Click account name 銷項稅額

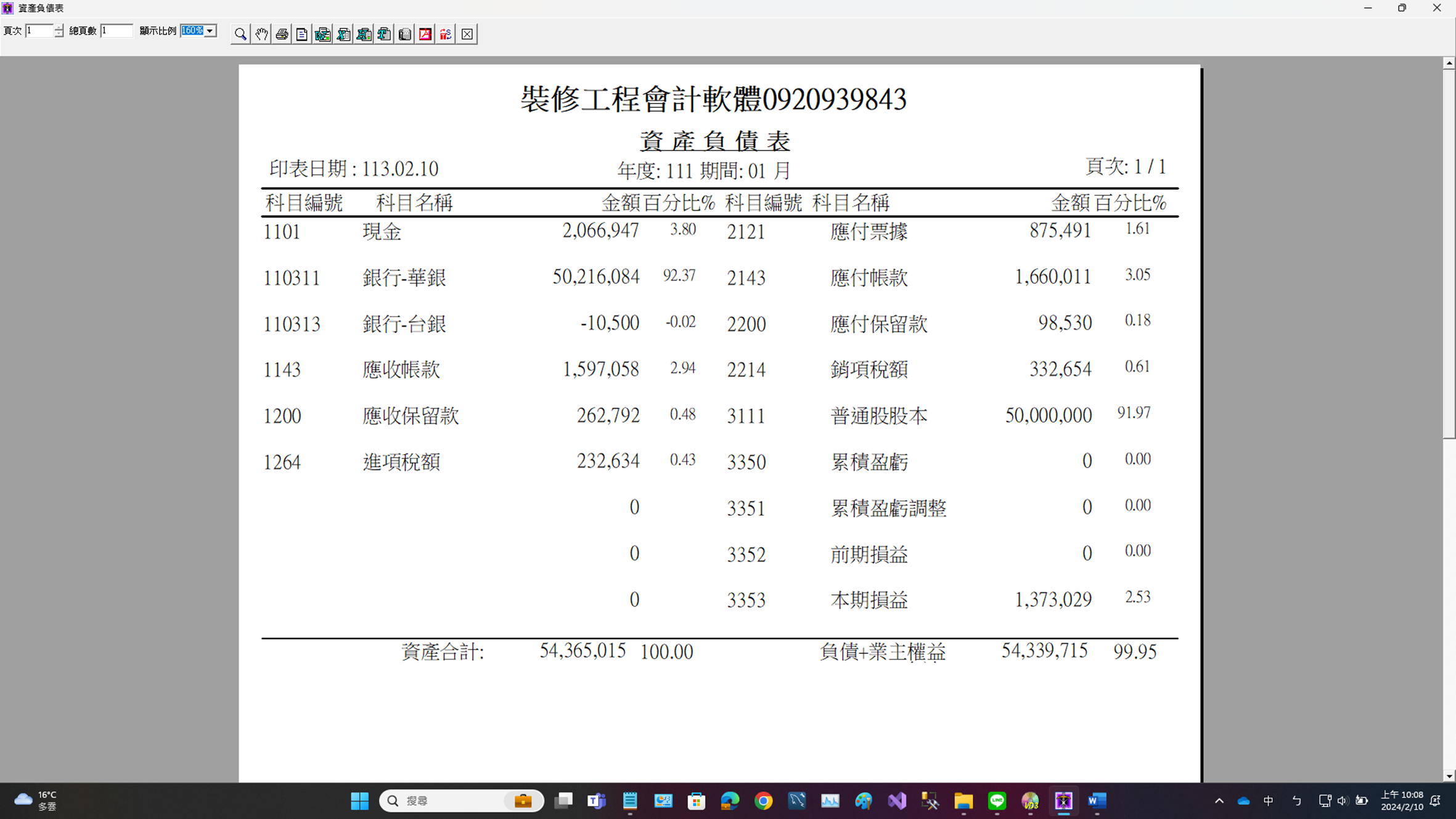869,369
